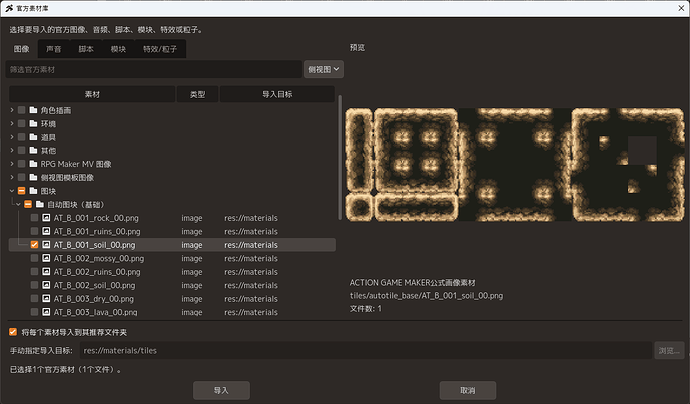Close the 官方素材库 dialog

pos(681,8)
